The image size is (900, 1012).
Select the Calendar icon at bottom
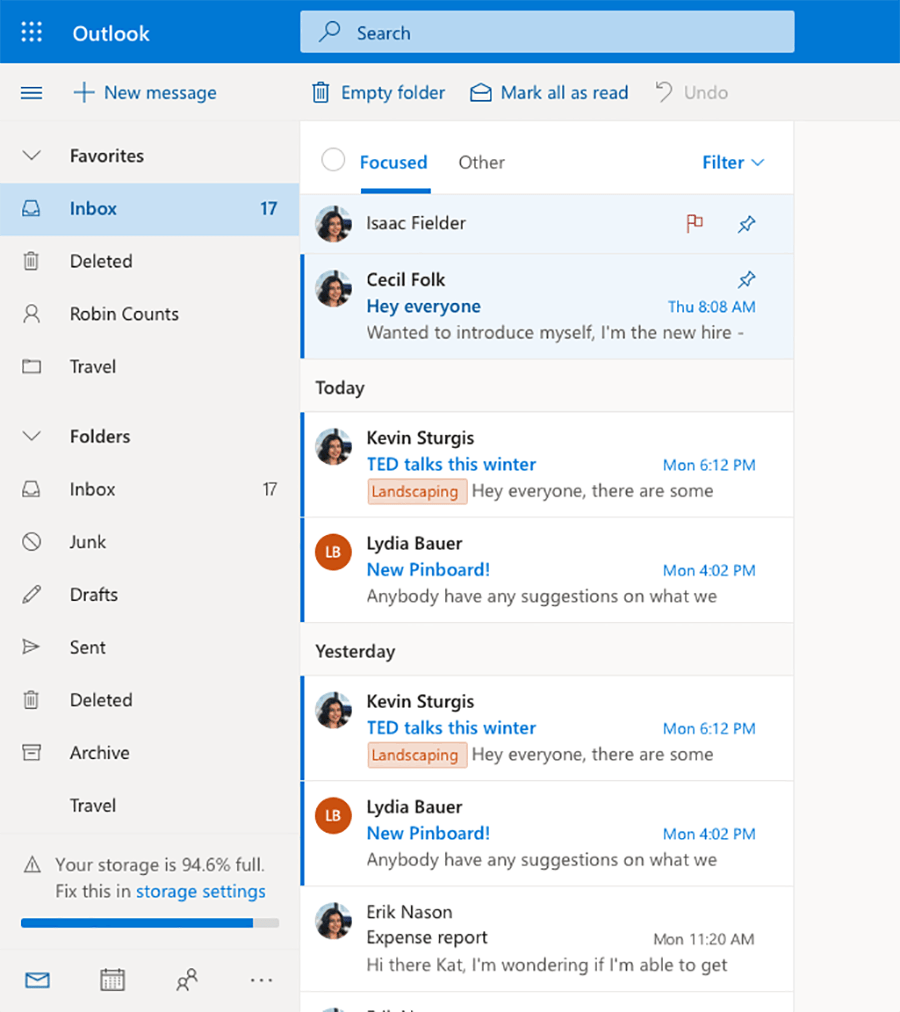pyautogui.click(x=112, y=980)
